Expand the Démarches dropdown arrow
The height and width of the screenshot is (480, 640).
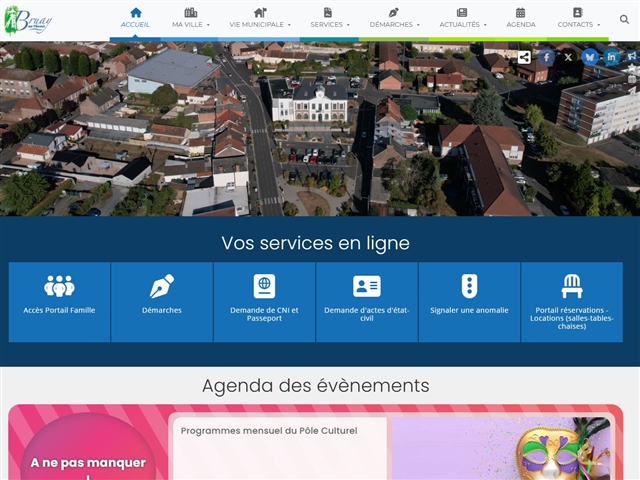click(x=418, y=25)
